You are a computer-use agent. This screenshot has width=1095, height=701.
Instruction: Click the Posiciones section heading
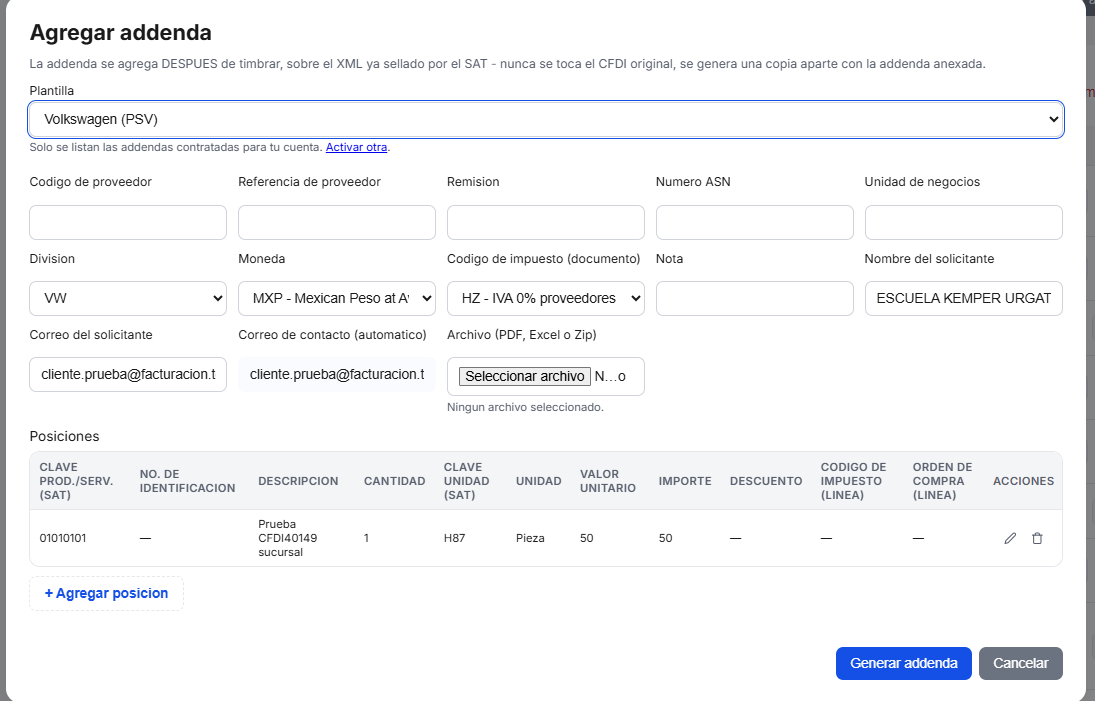click(64, 436)
